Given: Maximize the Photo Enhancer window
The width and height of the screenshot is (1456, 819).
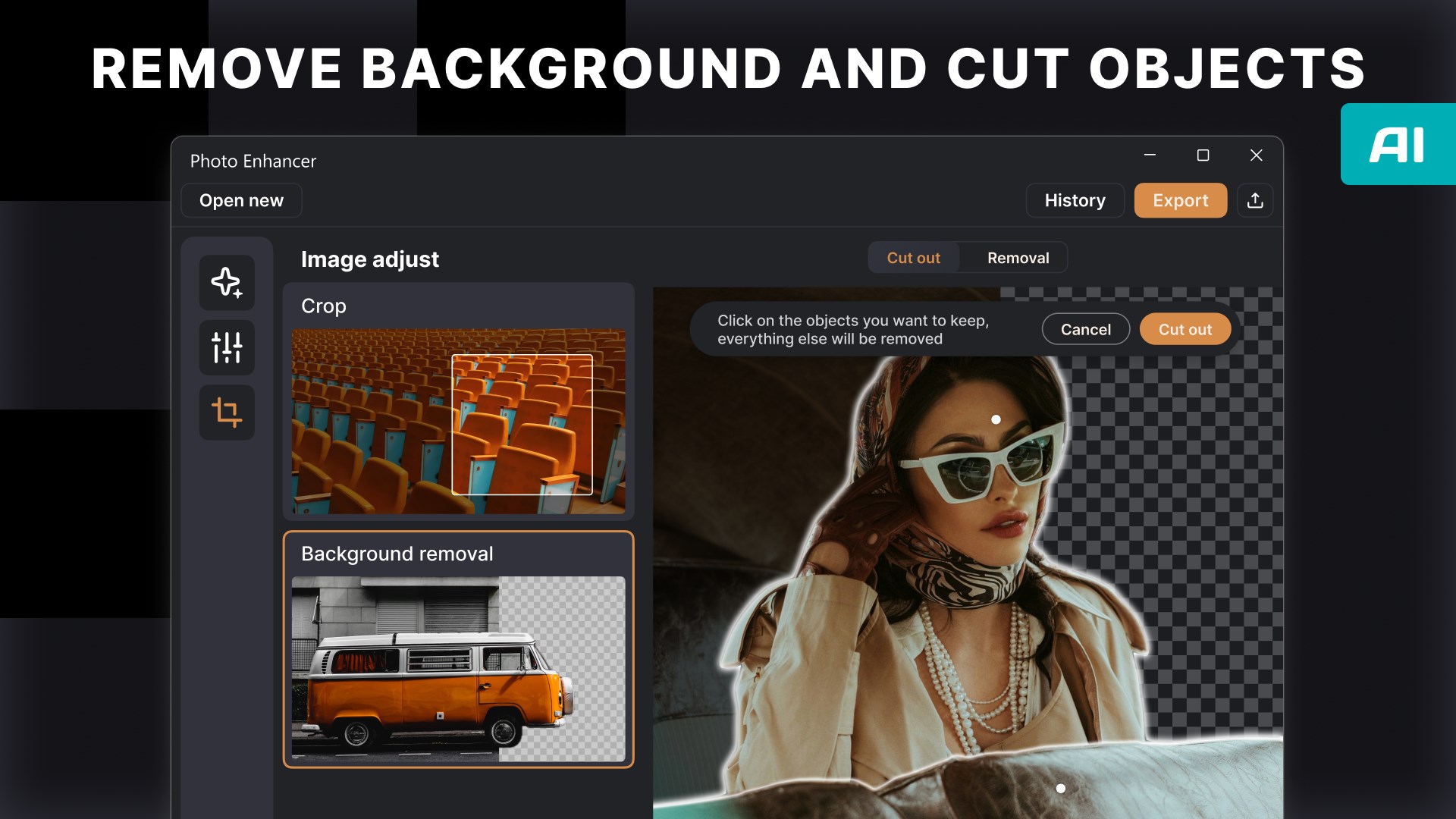Looking at the screenshot, I should [1203, 155].
